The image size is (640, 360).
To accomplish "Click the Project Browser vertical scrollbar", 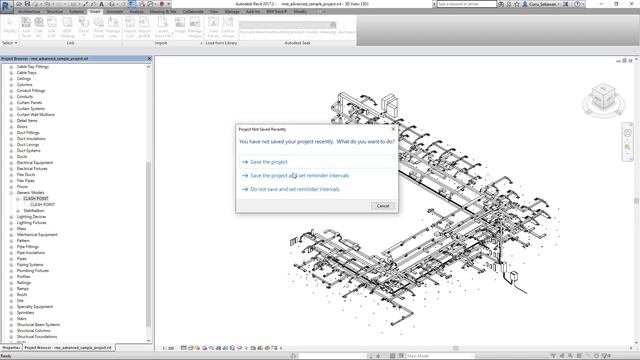I will point(149,244).
